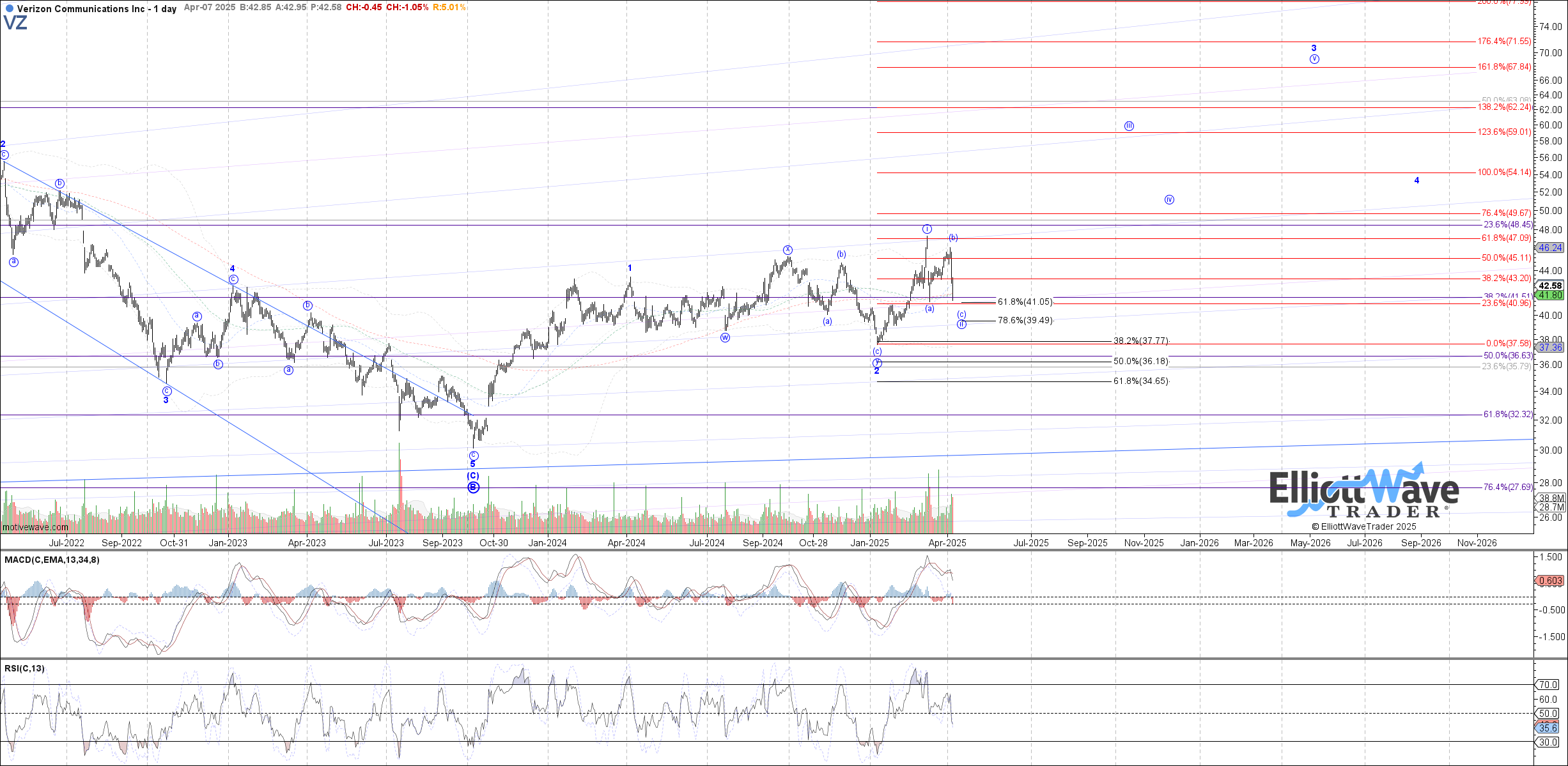Click the circled iv wave marker

(1169, 200)
